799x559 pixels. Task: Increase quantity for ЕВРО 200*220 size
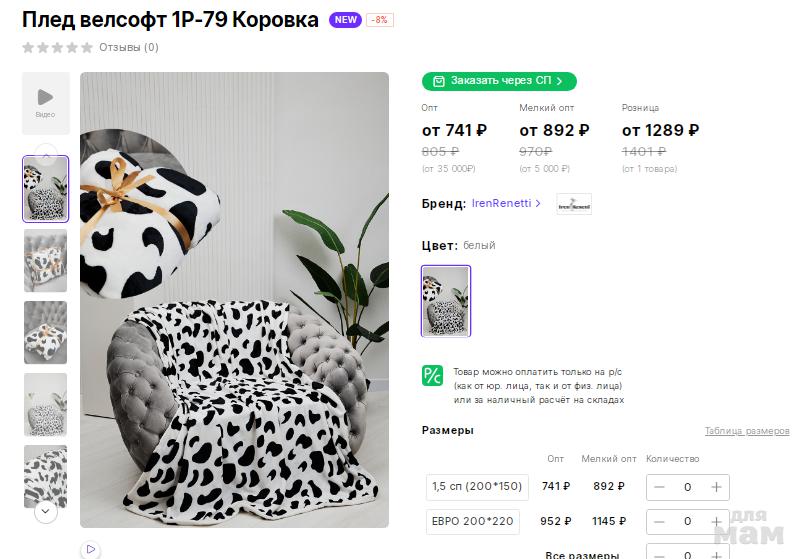(716, 521)
